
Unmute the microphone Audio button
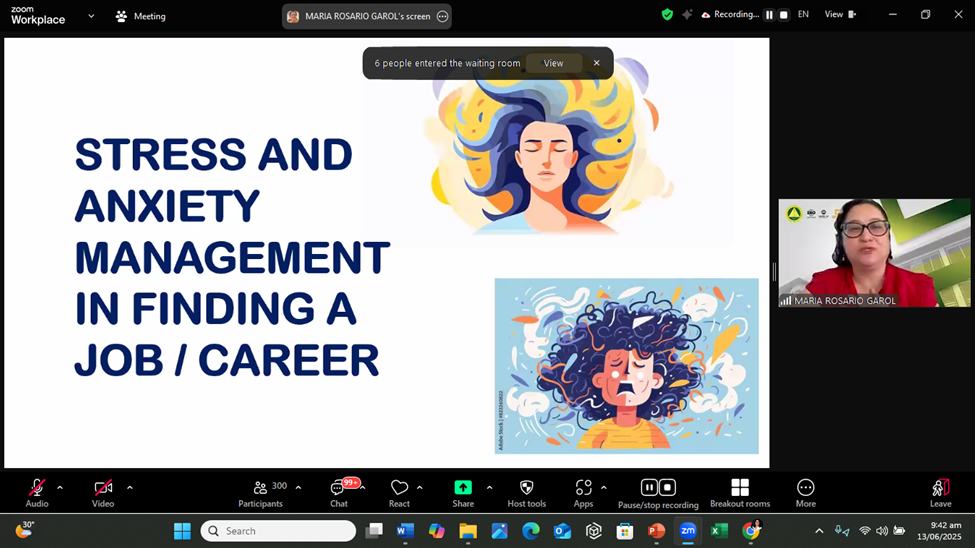point(37,488)
